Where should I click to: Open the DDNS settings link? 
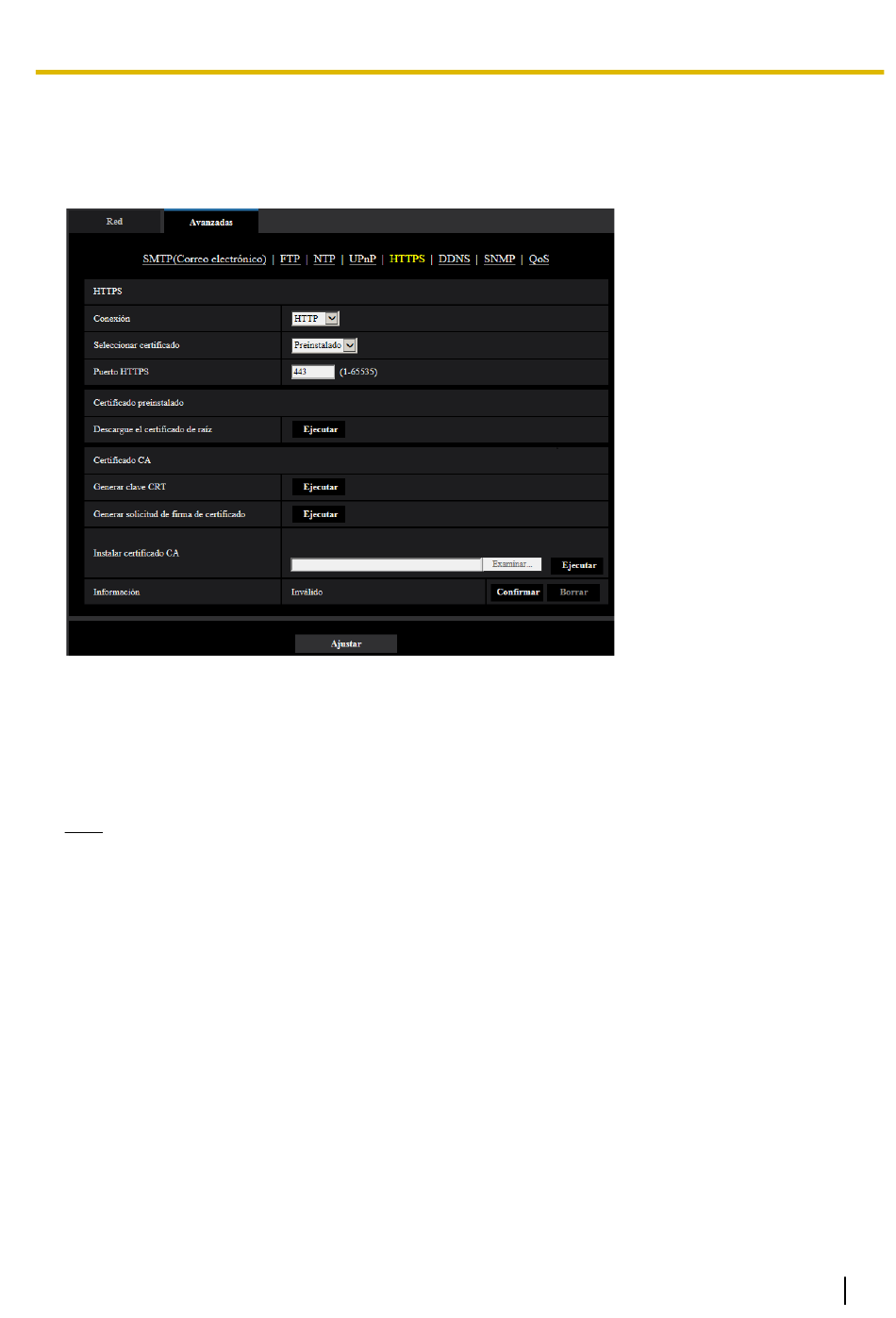(455, 259)
